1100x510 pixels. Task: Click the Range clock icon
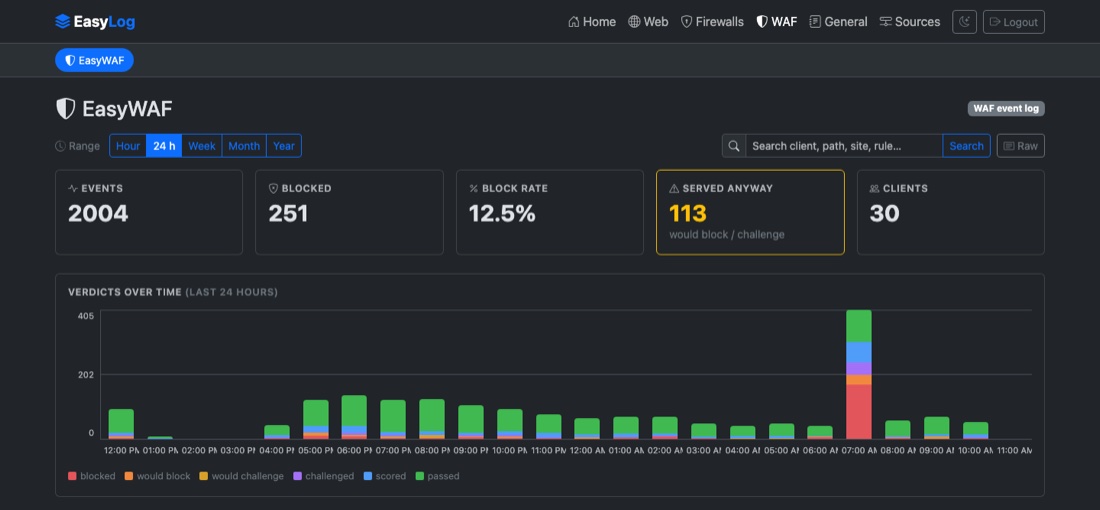click(60, 147)
